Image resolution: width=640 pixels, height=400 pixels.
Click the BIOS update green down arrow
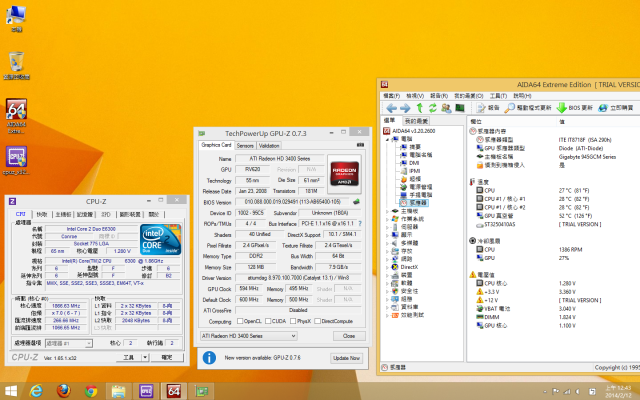coord(575,108)
